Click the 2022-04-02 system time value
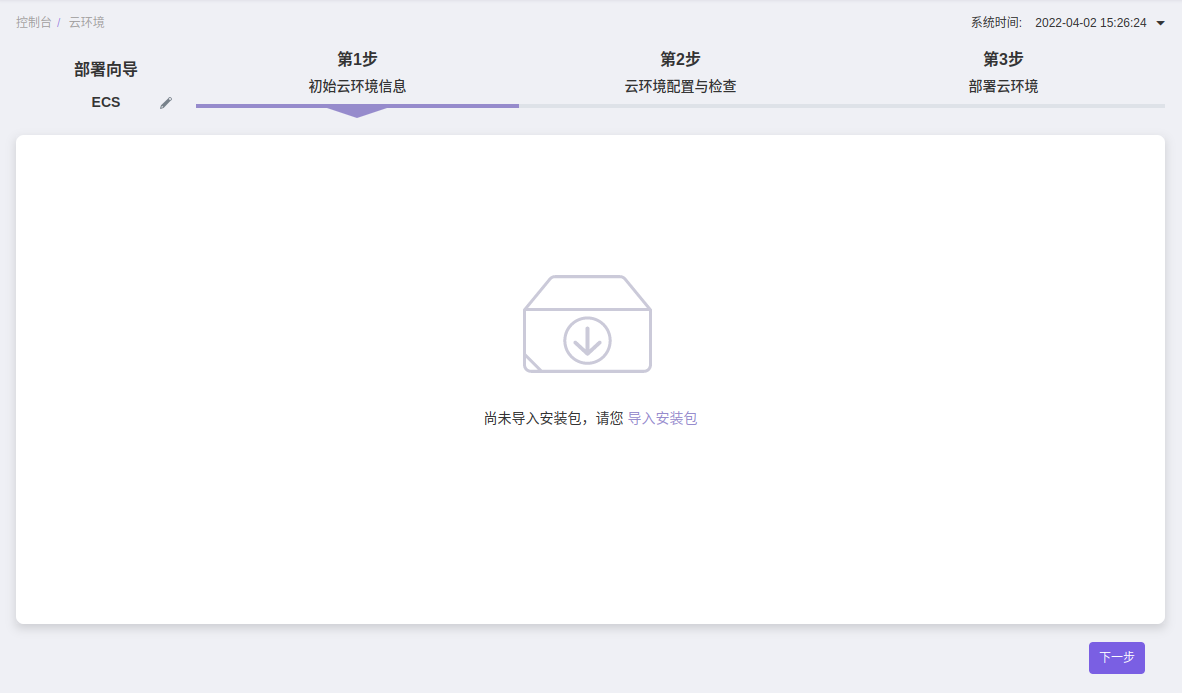Screen dimensions: 1182x693 click(1090, 23)
